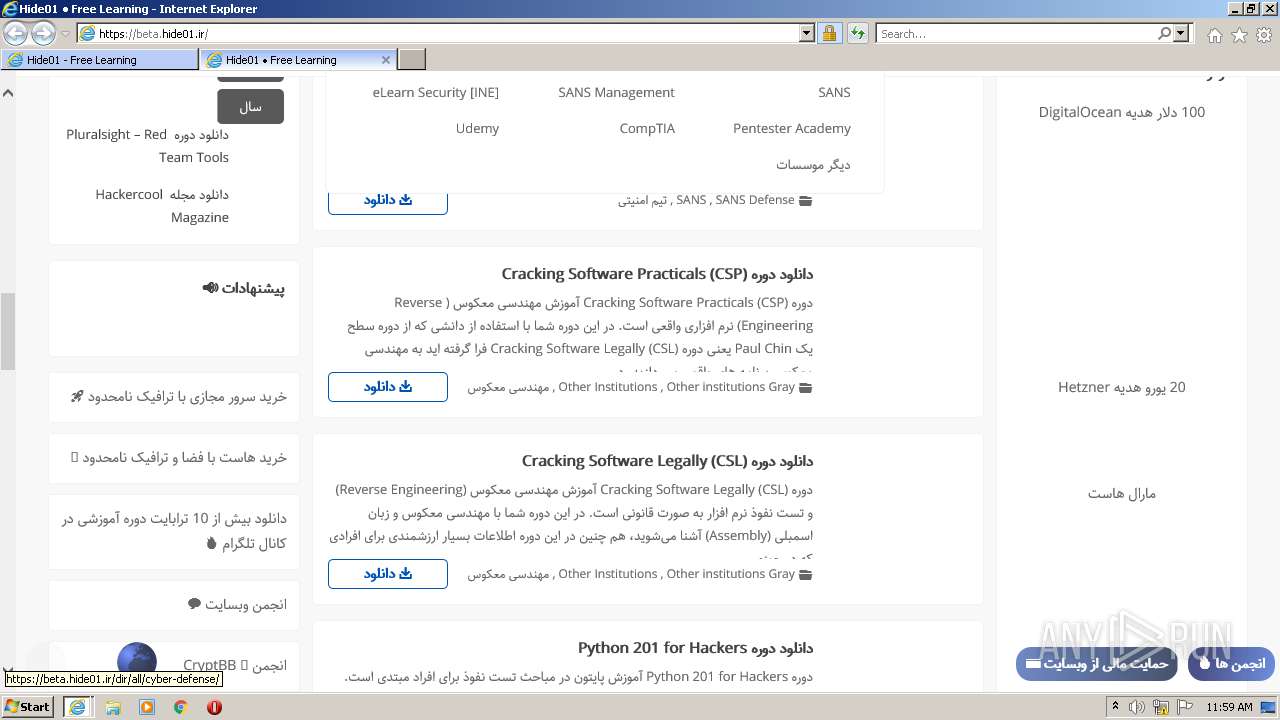Open Telegram channel courses link

174,531
